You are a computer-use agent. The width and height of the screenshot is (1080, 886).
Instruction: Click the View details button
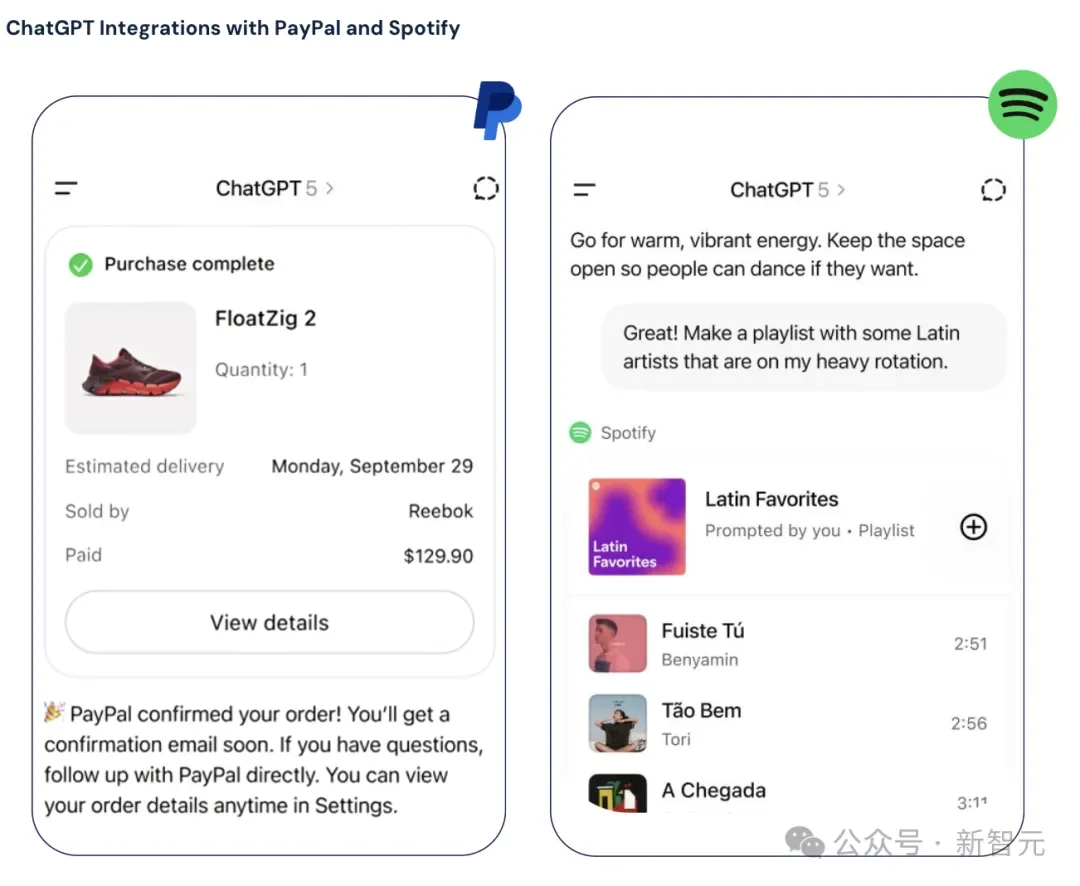point(269,622)
